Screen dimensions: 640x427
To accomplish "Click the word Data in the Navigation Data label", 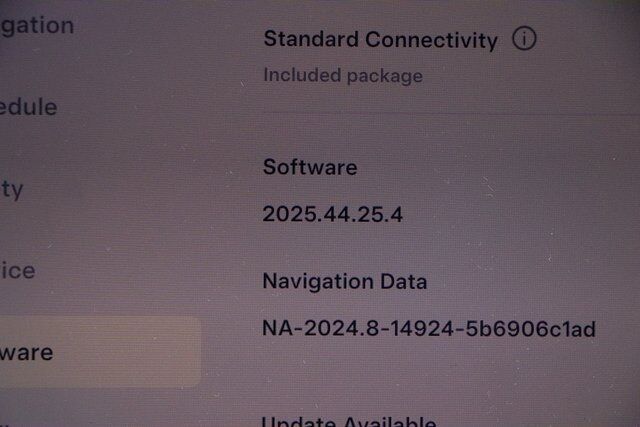I will tap(404, 282).
